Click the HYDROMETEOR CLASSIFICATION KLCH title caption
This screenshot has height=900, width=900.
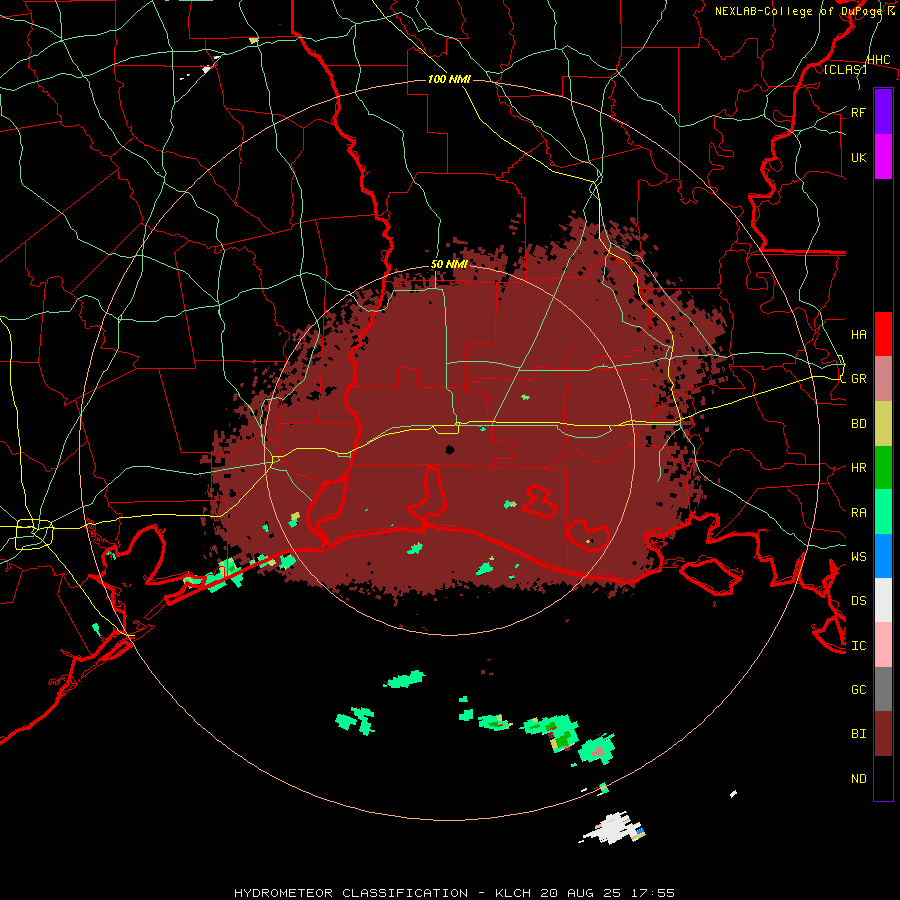click(455, 893)
